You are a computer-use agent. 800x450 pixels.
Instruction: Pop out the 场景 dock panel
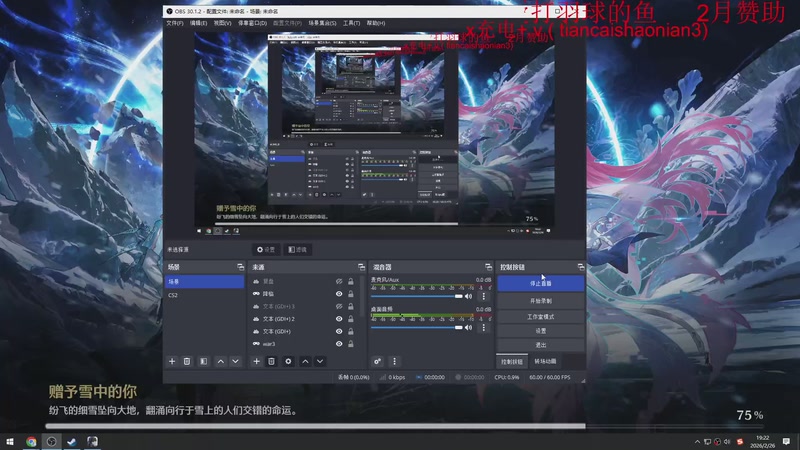pos(240,267)
